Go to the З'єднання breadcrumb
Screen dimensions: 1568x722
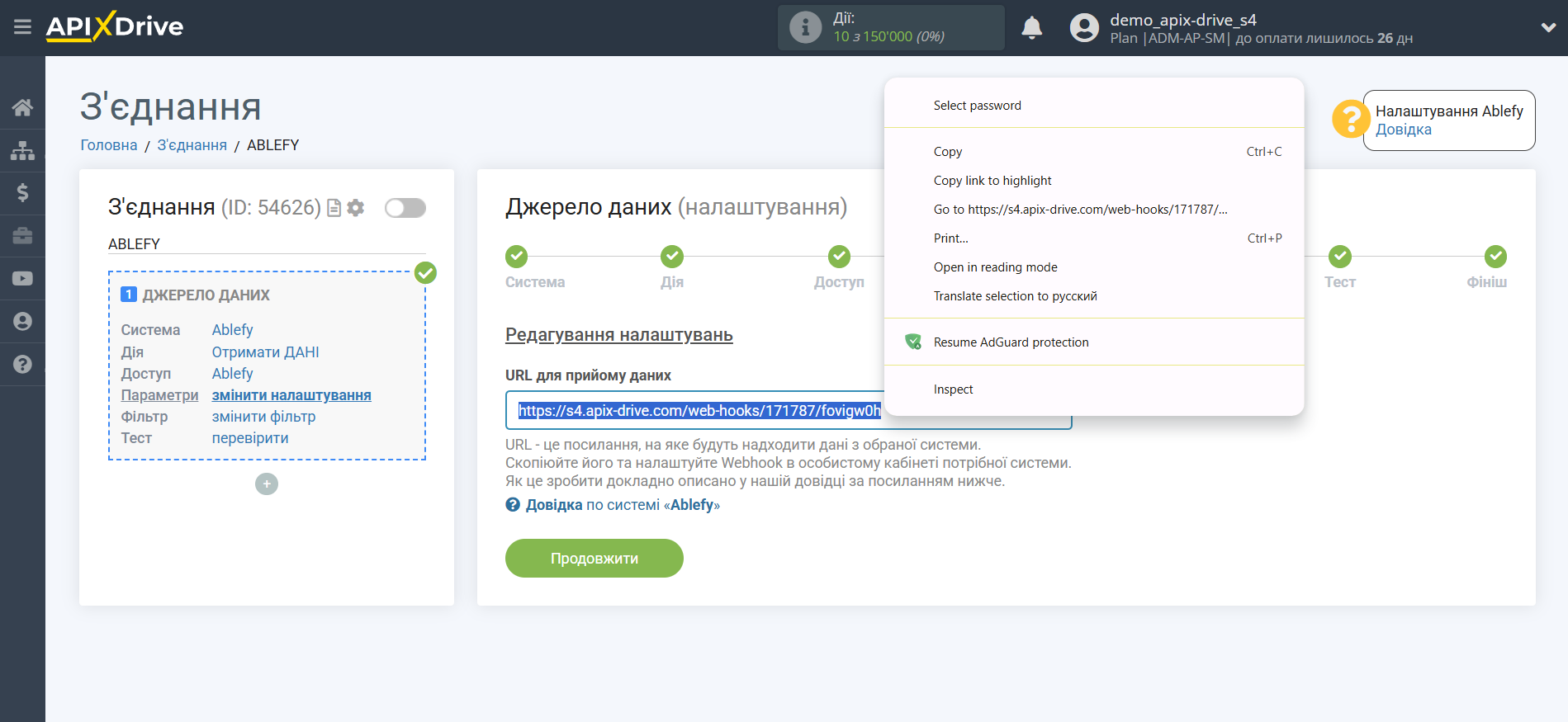(192, 145)
